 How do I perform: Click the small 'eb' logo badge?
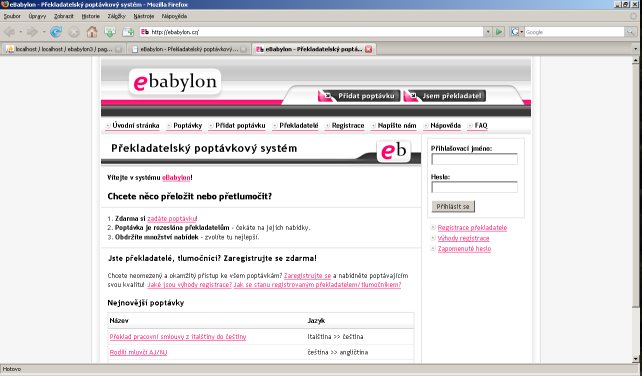coord(393,151)
